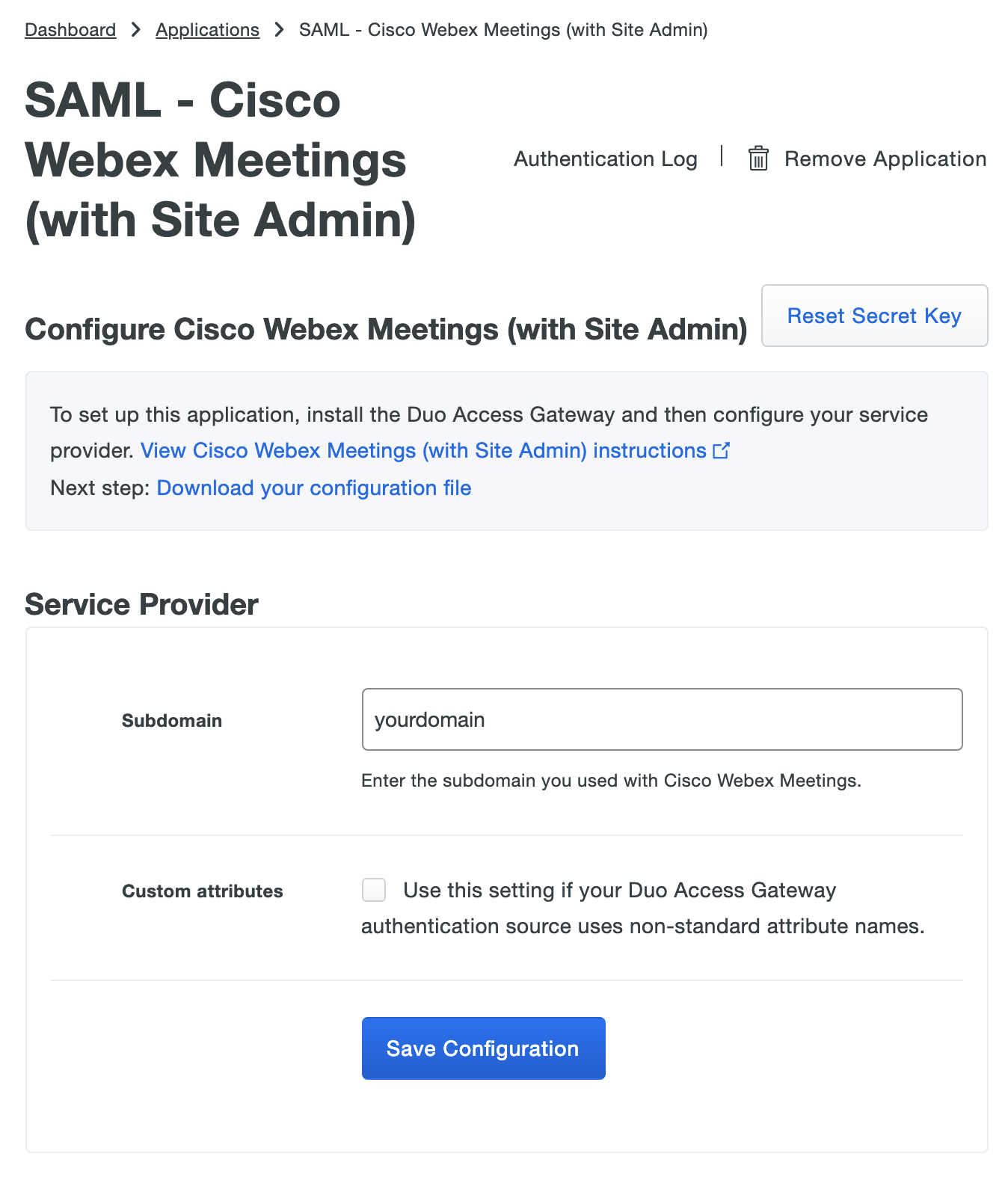Open the Authentication Log
1008x1186 pixels.
point(605,159)
